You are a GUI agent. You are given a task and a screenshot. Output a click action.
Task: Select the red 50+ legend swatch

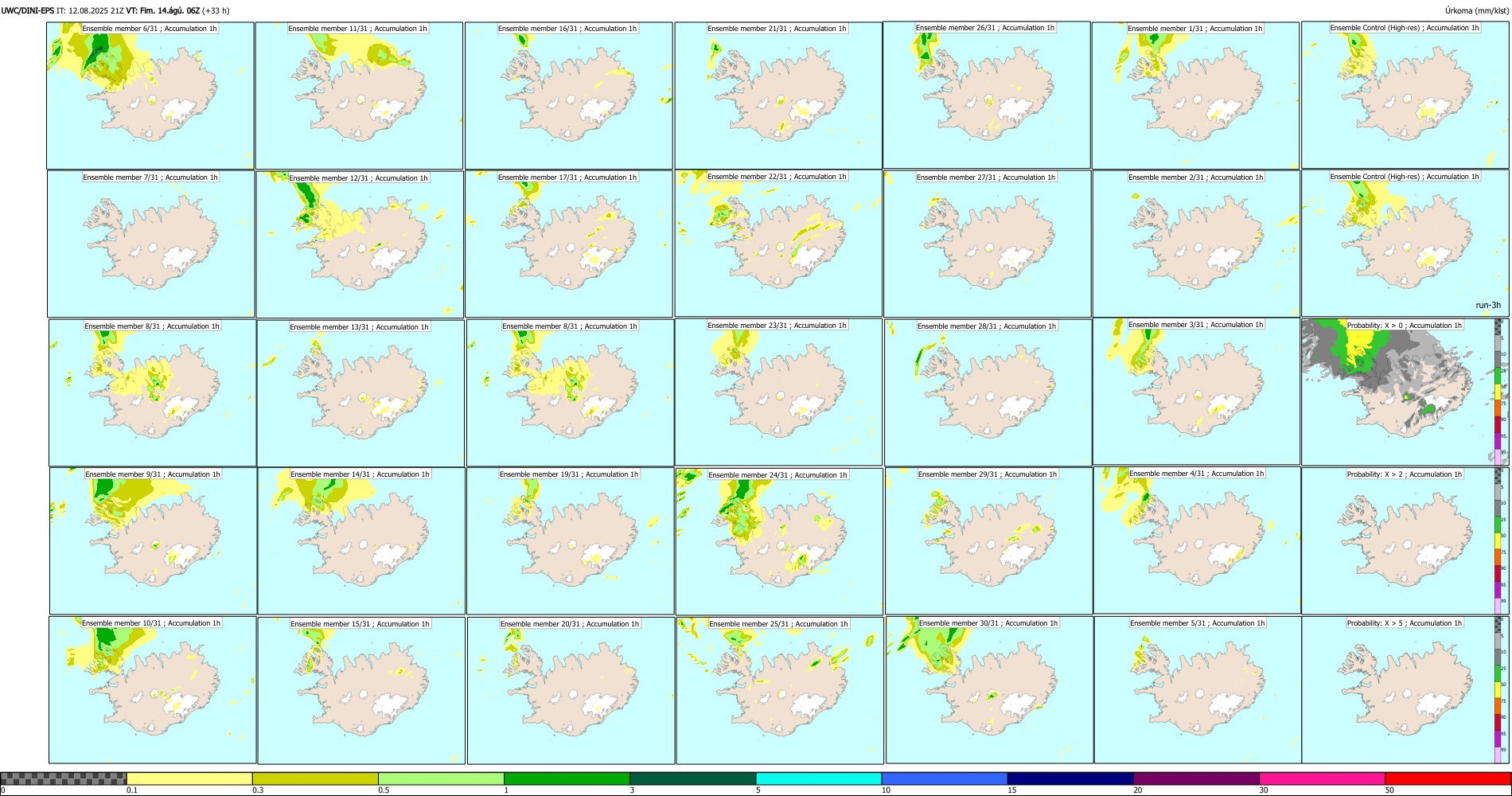1448,778
